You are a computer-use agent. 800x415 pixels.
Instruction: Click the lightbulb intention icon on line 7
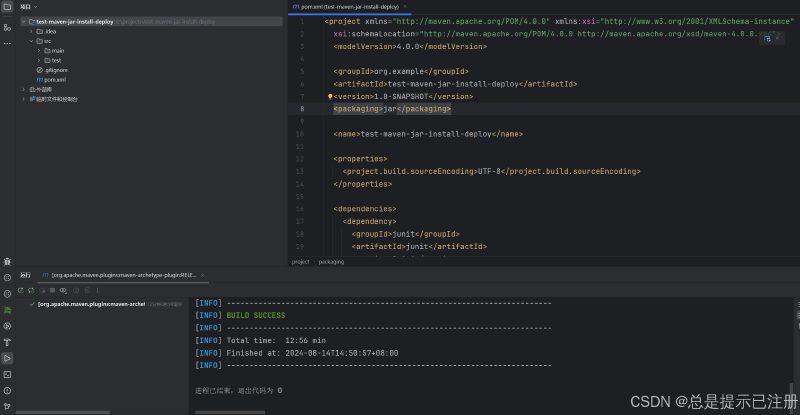click(x=330, y=96)
